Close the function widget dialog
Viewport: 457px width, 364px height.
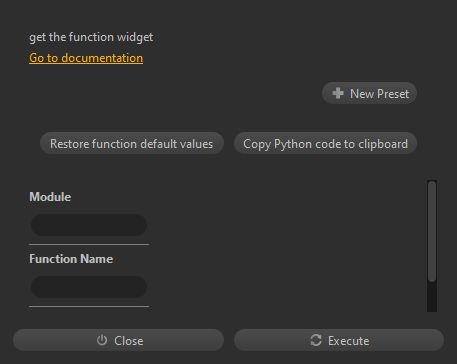coord(118,340)
